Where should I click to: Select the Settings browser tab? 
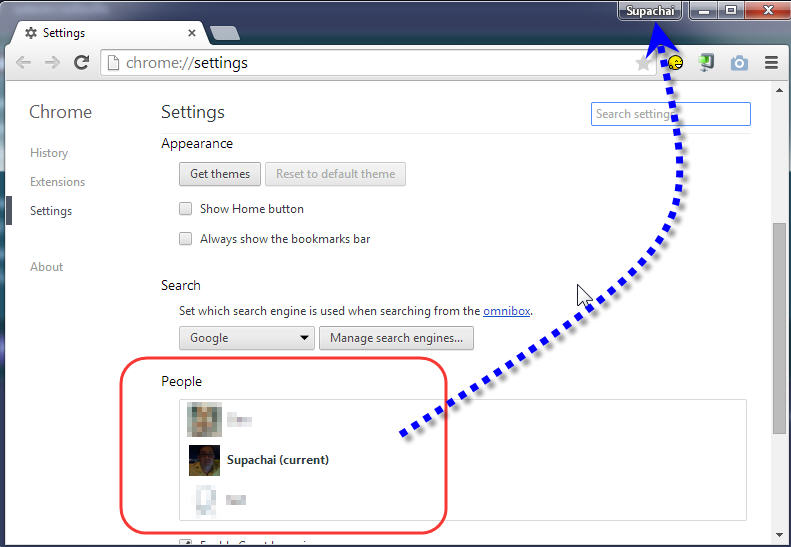click(108, 33)
